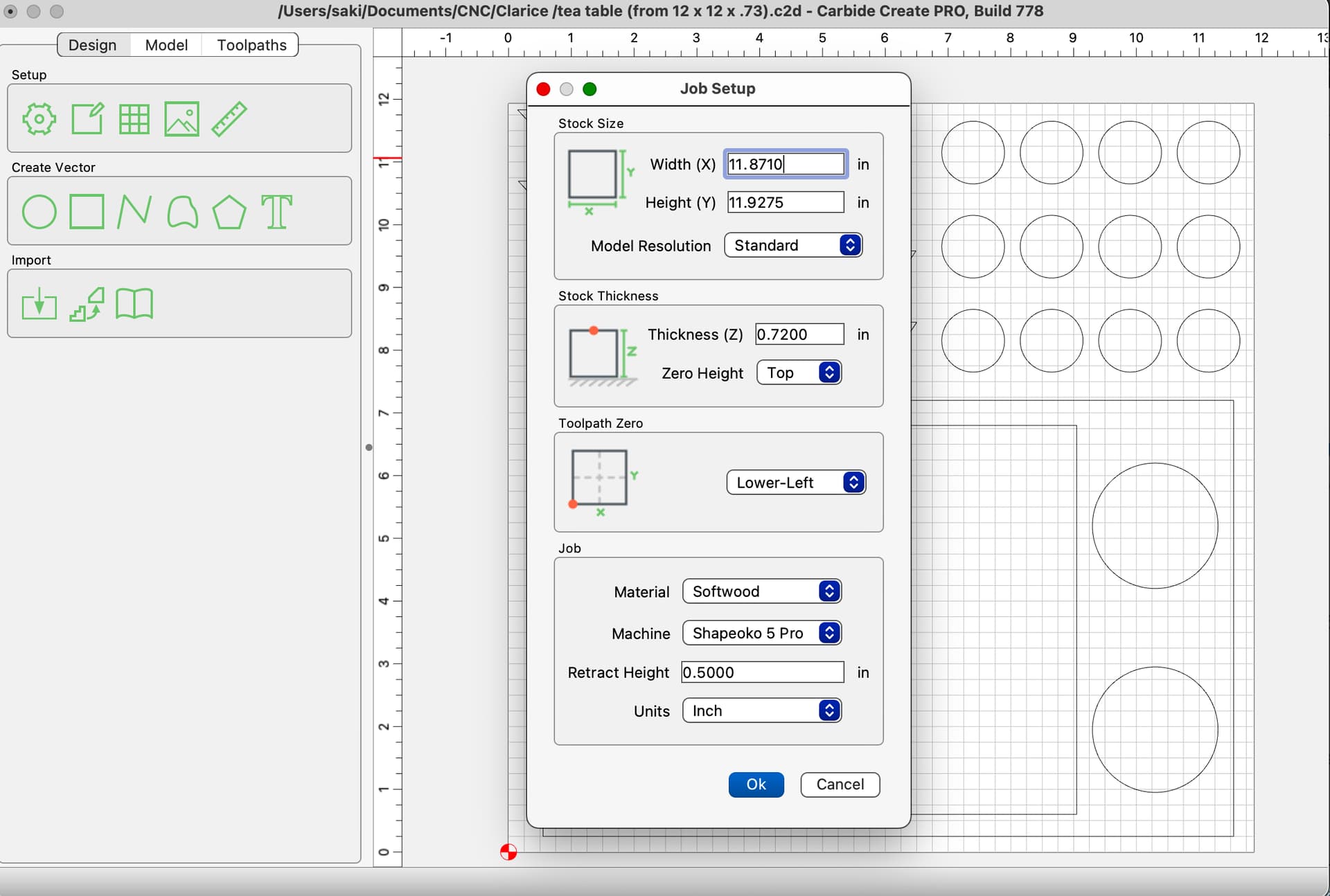Image resolution: width=1330 pixels, height=896 pixels.
Task: Confirm Job Setup with Ok
Action: [x=756, y=785]
